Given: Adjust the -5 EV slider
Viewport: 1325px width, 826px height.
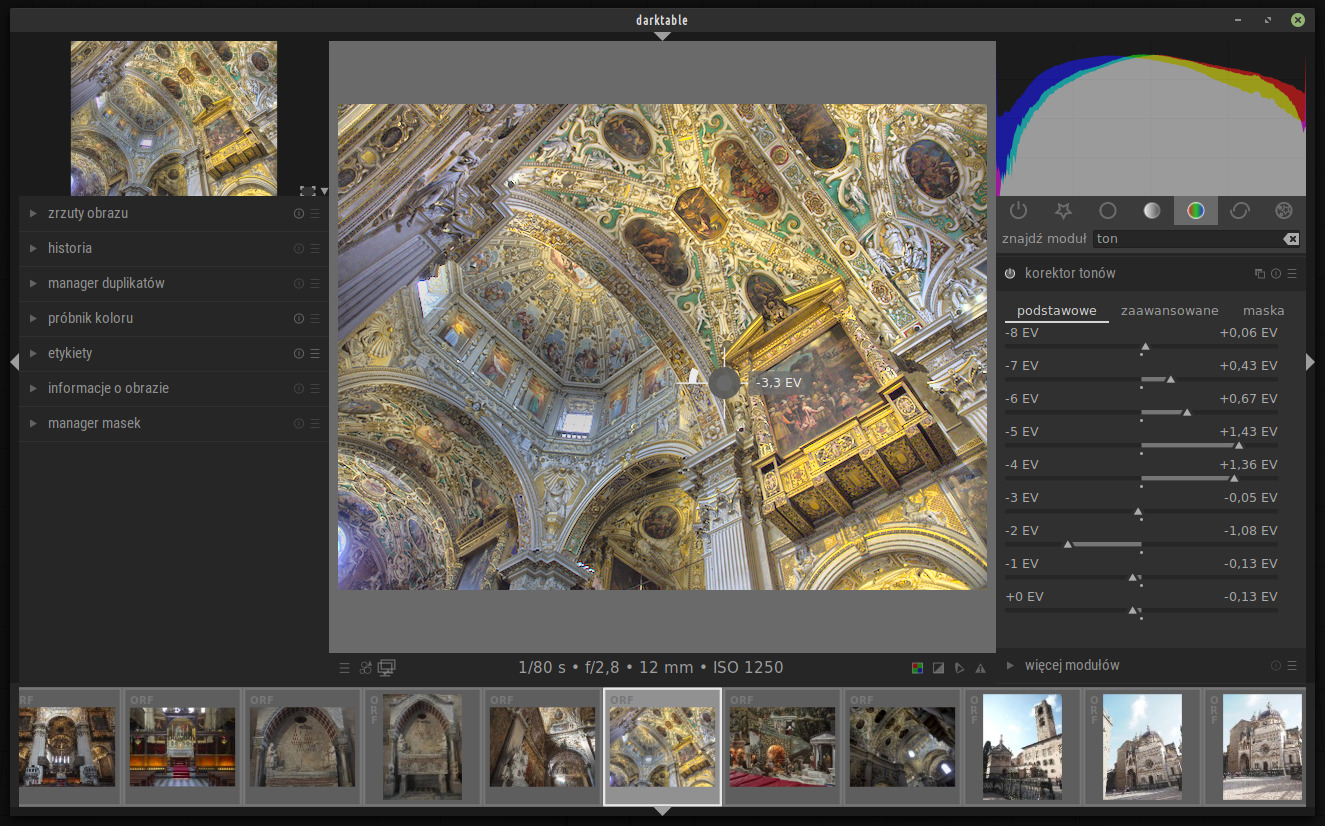Looking at the screenshot, I should click(x=1141, y=445).
